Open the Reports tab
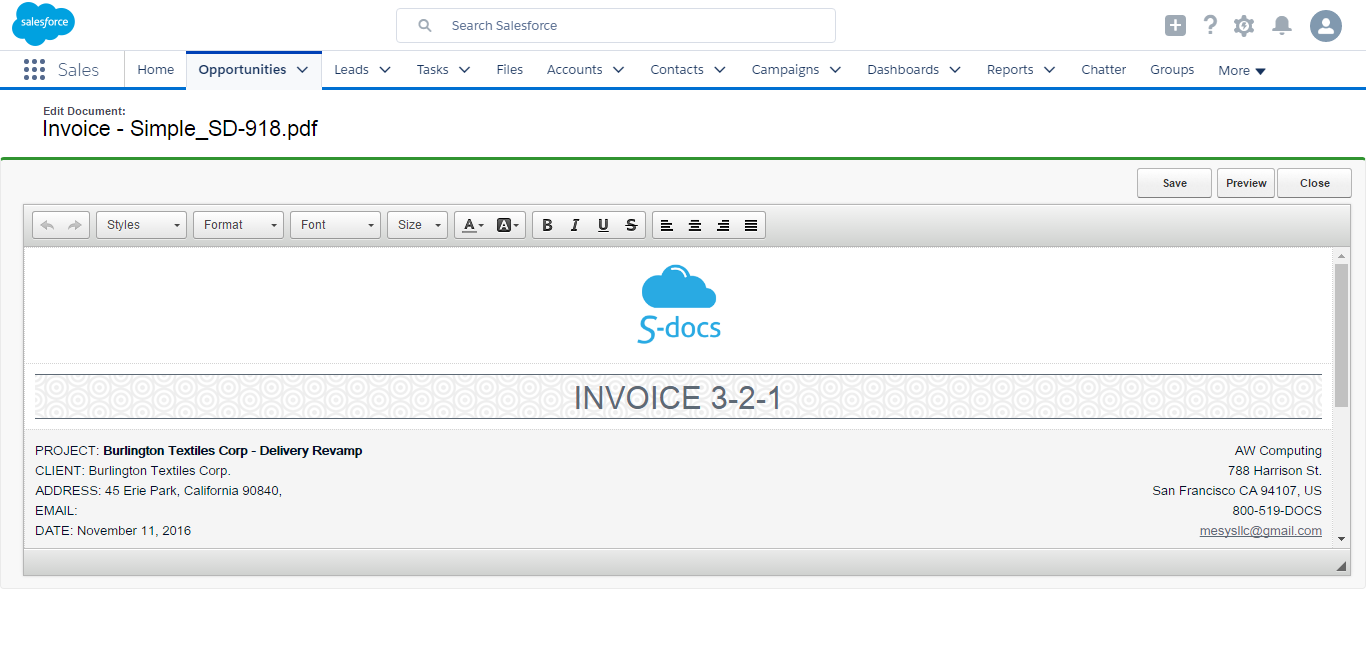 tap(1010, 70)
